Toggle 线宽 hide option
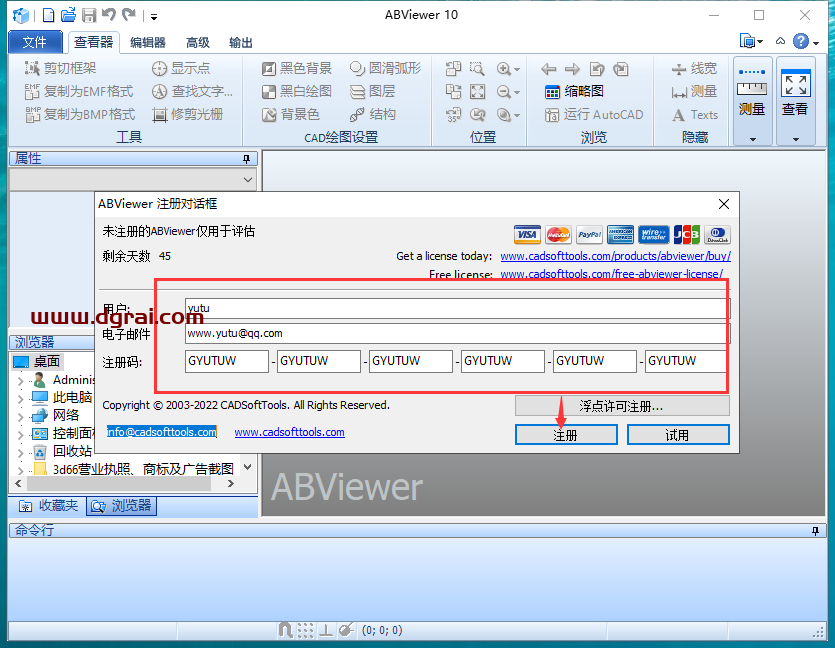This screenshot has height=648, width=835. [694, 69]
